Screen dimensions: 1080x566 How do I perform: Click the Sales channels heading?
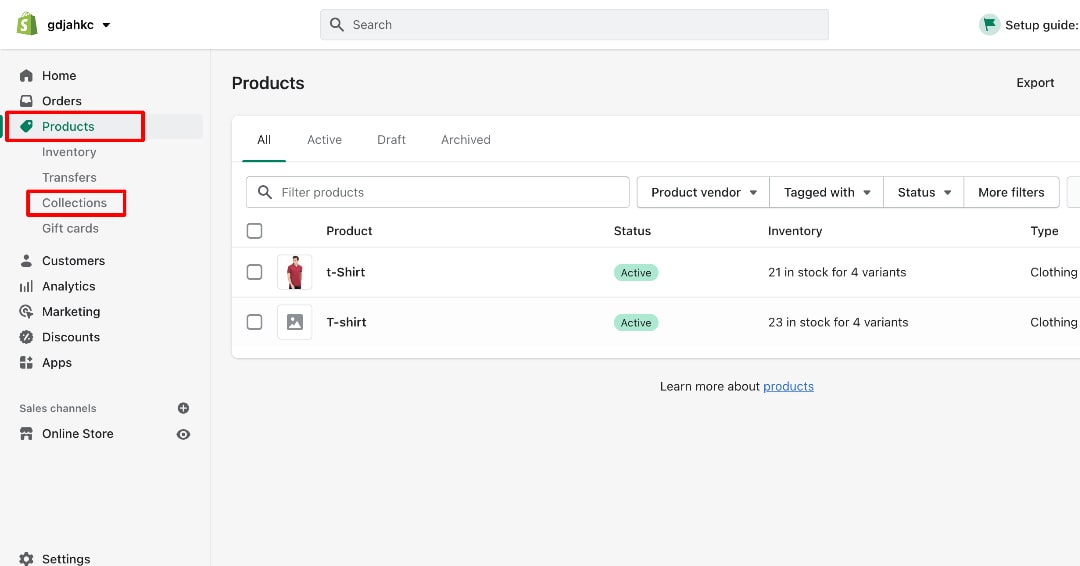point(58,408)
